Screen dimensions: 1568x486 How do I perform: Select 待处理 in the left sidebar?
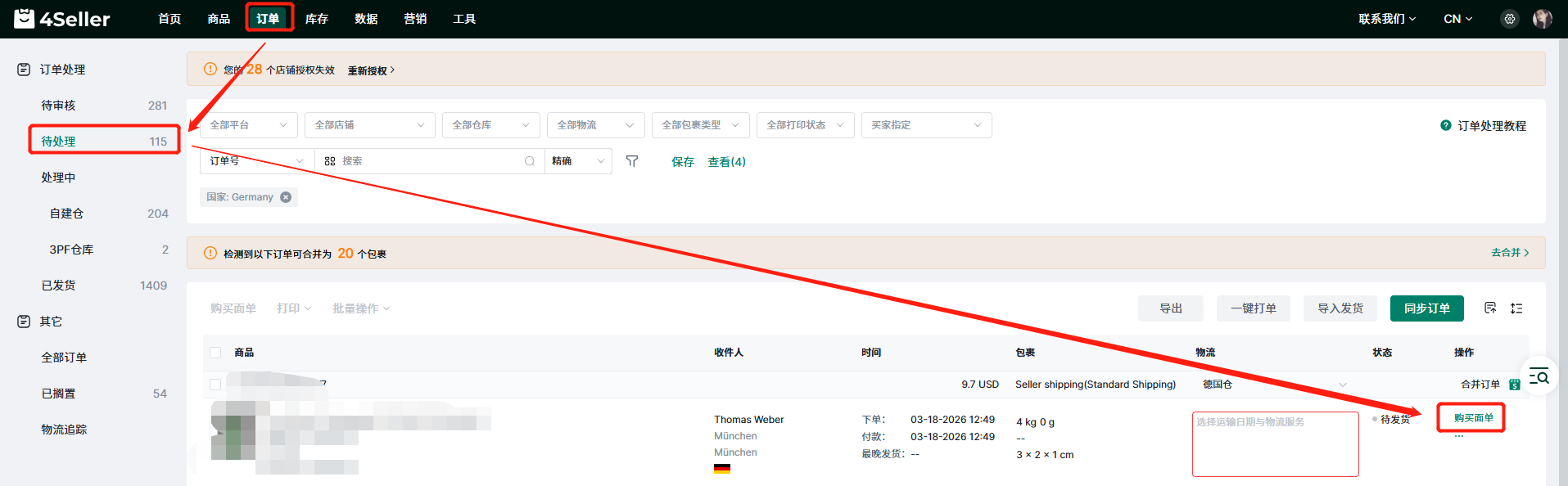[104, 141]
